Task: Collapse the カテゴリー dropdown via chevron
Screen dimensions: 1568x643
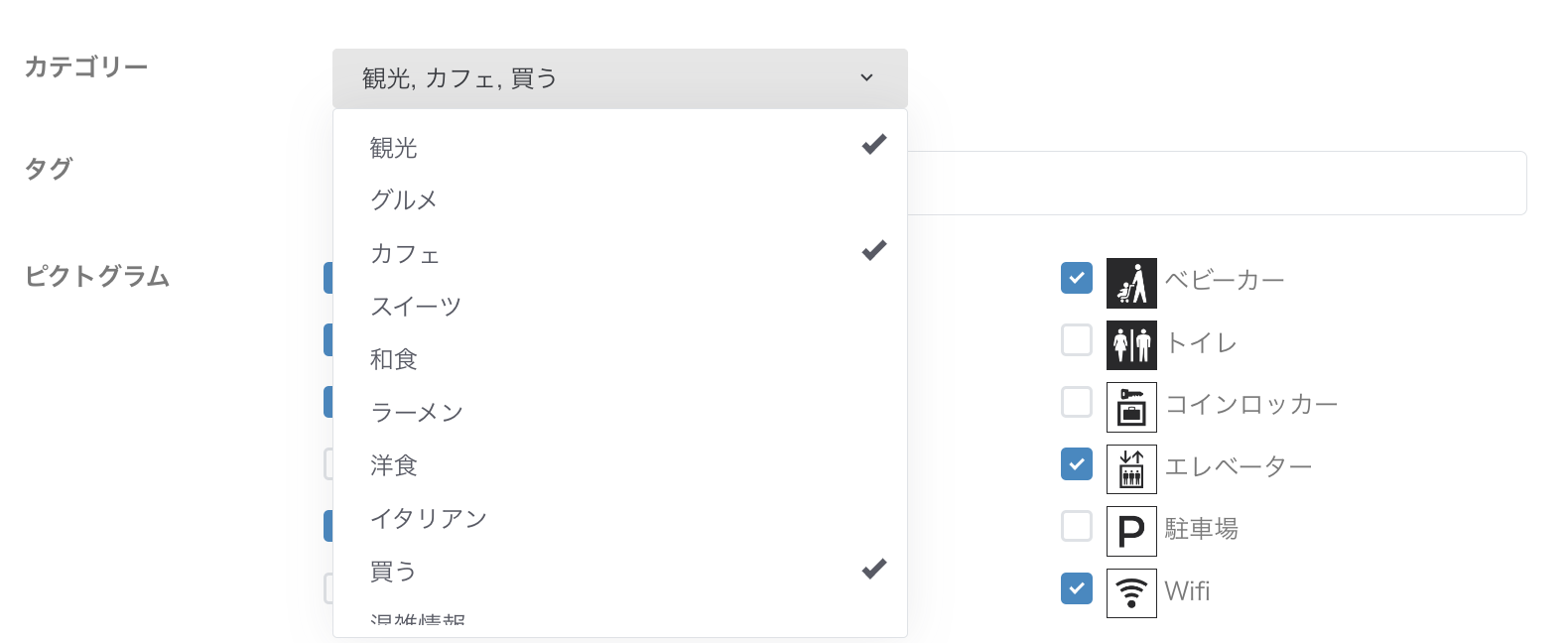Action: tap(866, 77)
